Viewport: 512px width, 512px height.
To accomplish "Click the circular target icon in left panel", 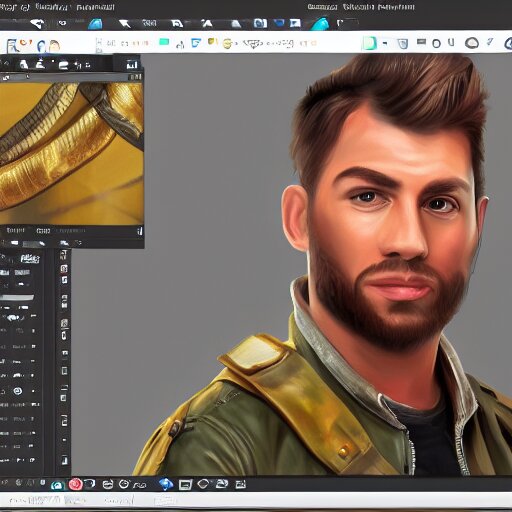I will 18,391.
